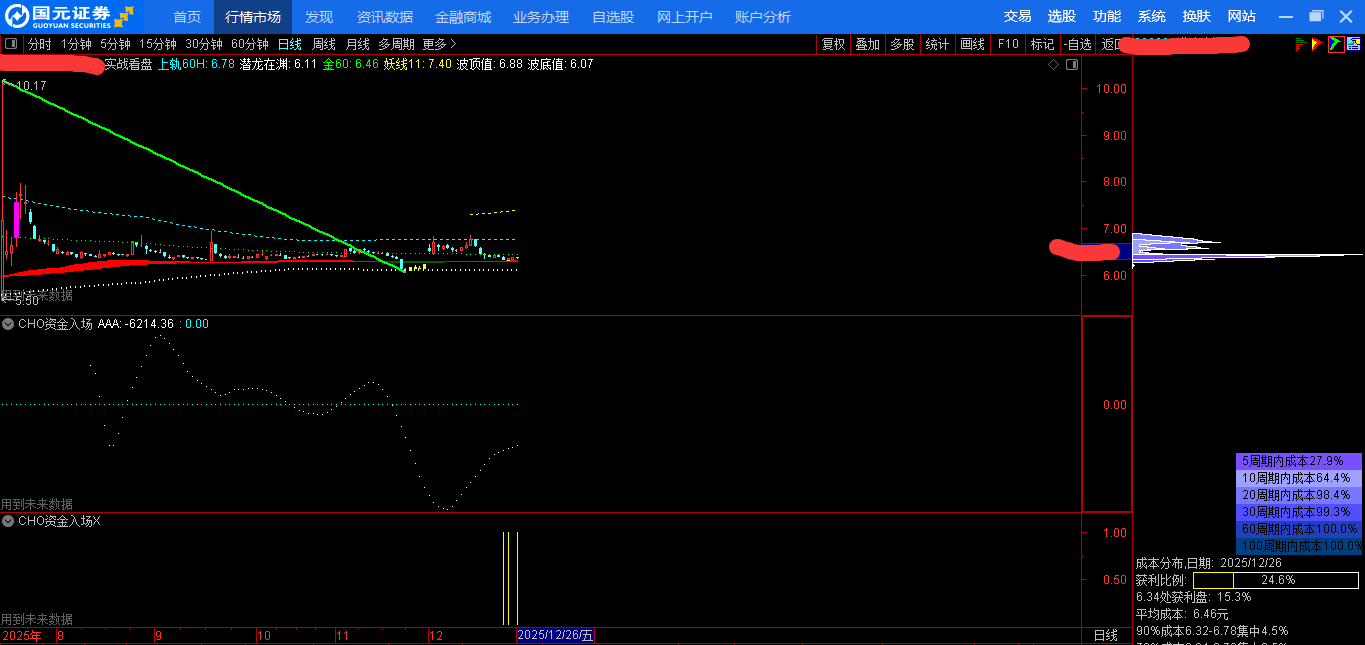1365x645 pixels.
Task: Click the 获利比例 24.6% progress bar
Action: point(1276,580)
